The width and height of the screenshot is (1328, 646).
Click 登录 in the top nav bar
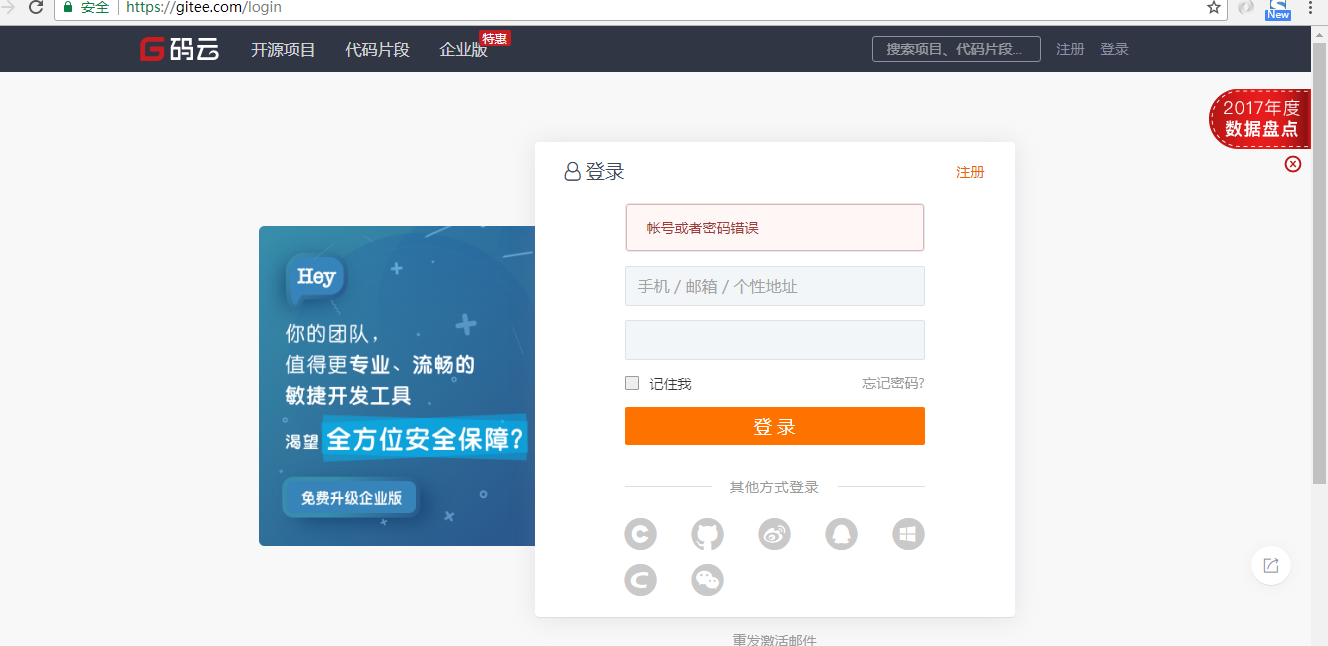1114,49
